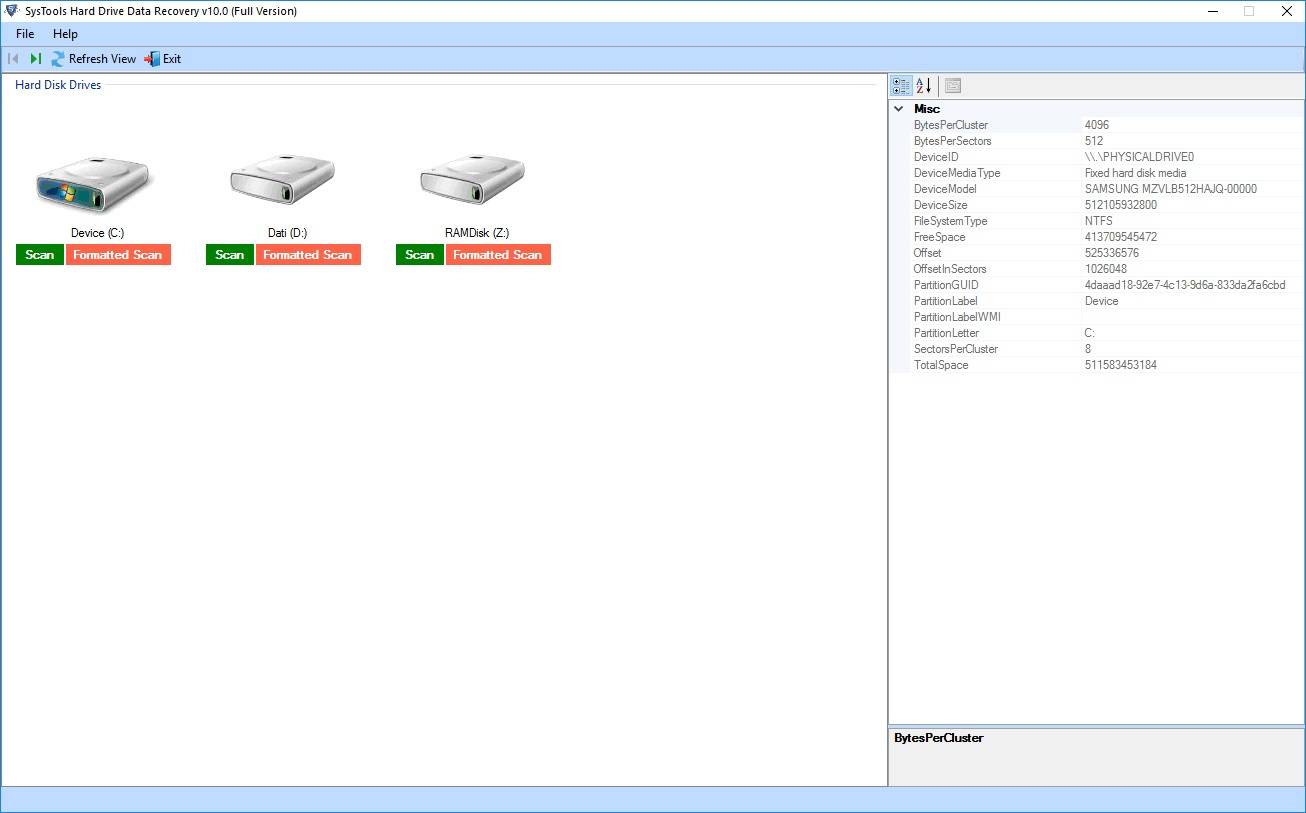1306x813 pixels.
Task: Click the SysTools app icon in title bar
Action: tap(12, 11)
